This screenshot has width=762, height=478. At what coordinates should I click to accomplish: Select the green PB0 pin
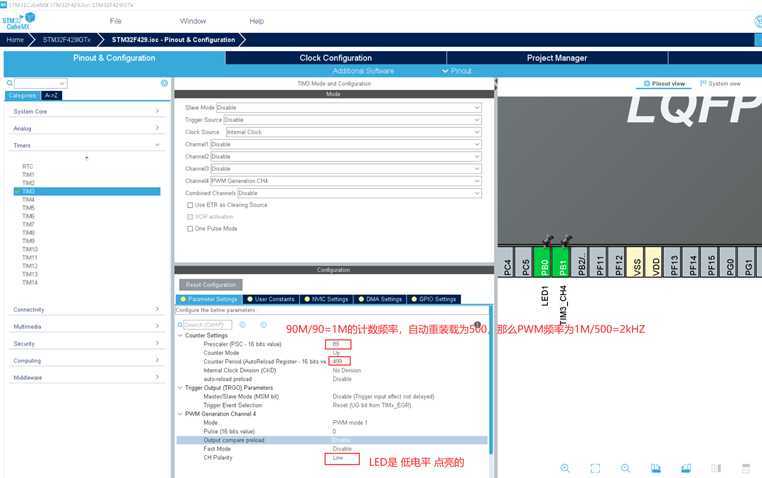(x=544, y=262)
